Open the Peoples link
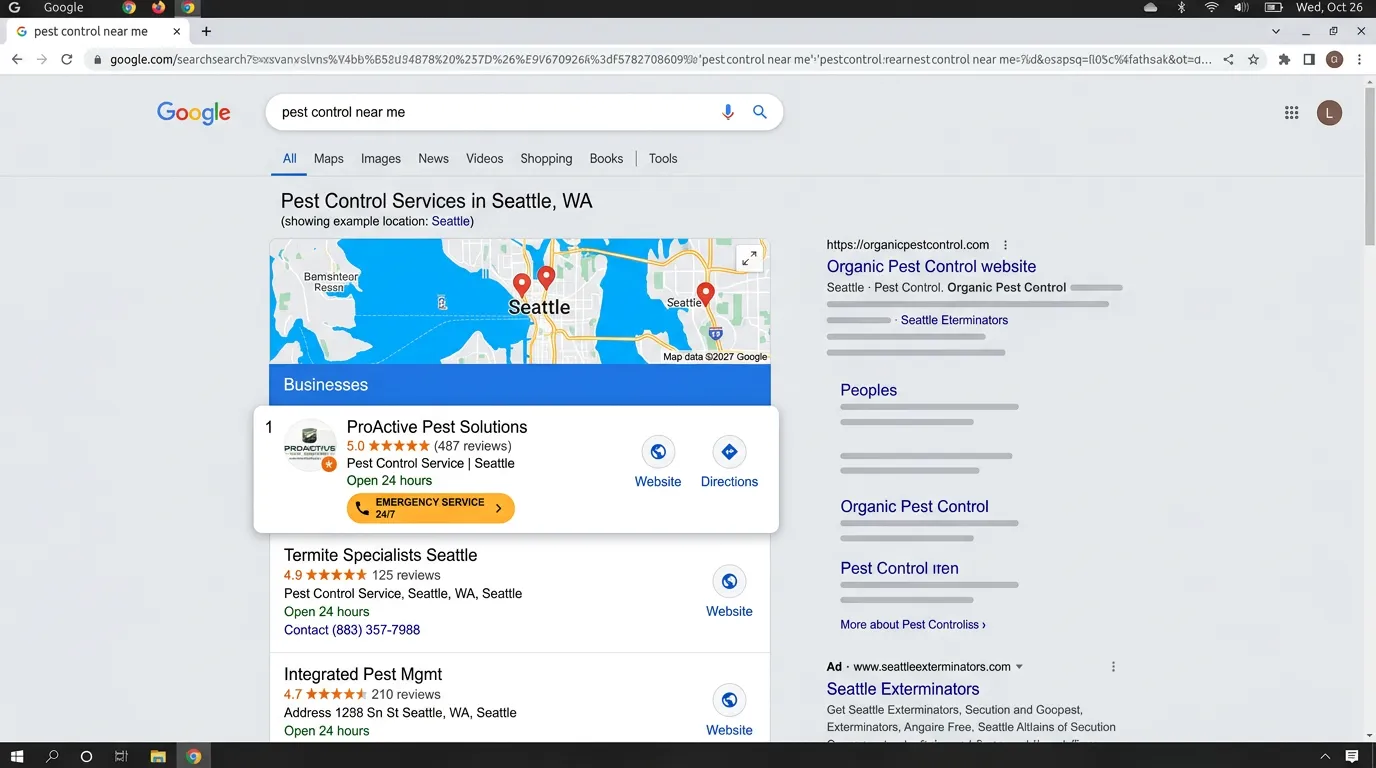This screenshot has height=768, width=1376. (x=868, y=390)
